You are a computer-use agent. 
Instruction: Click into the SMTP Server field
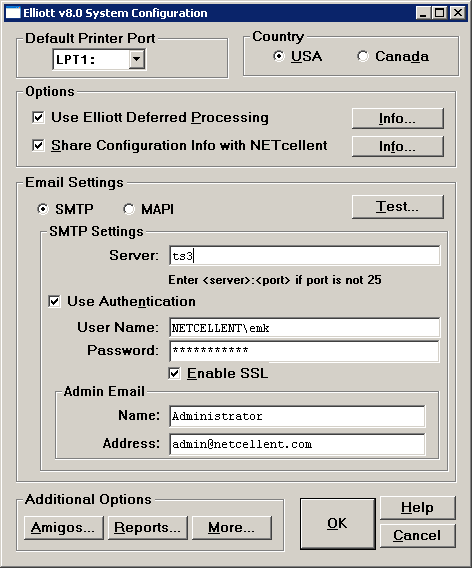coord(305,256)
